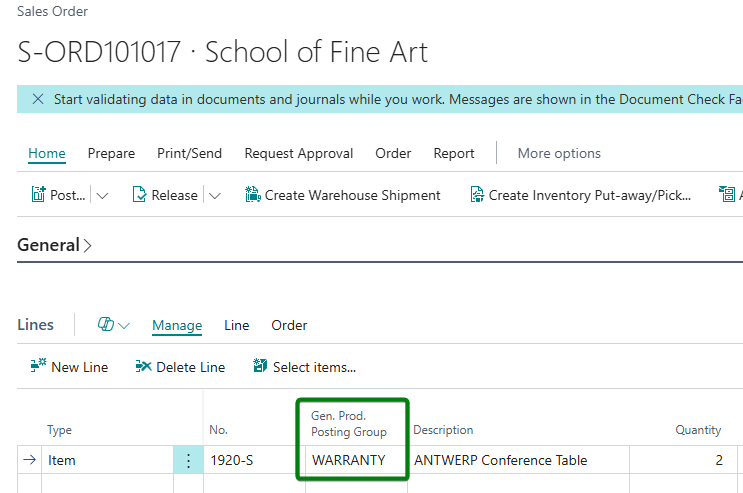
Task: Click the Delete Line icon
Action: coord(143,366)
